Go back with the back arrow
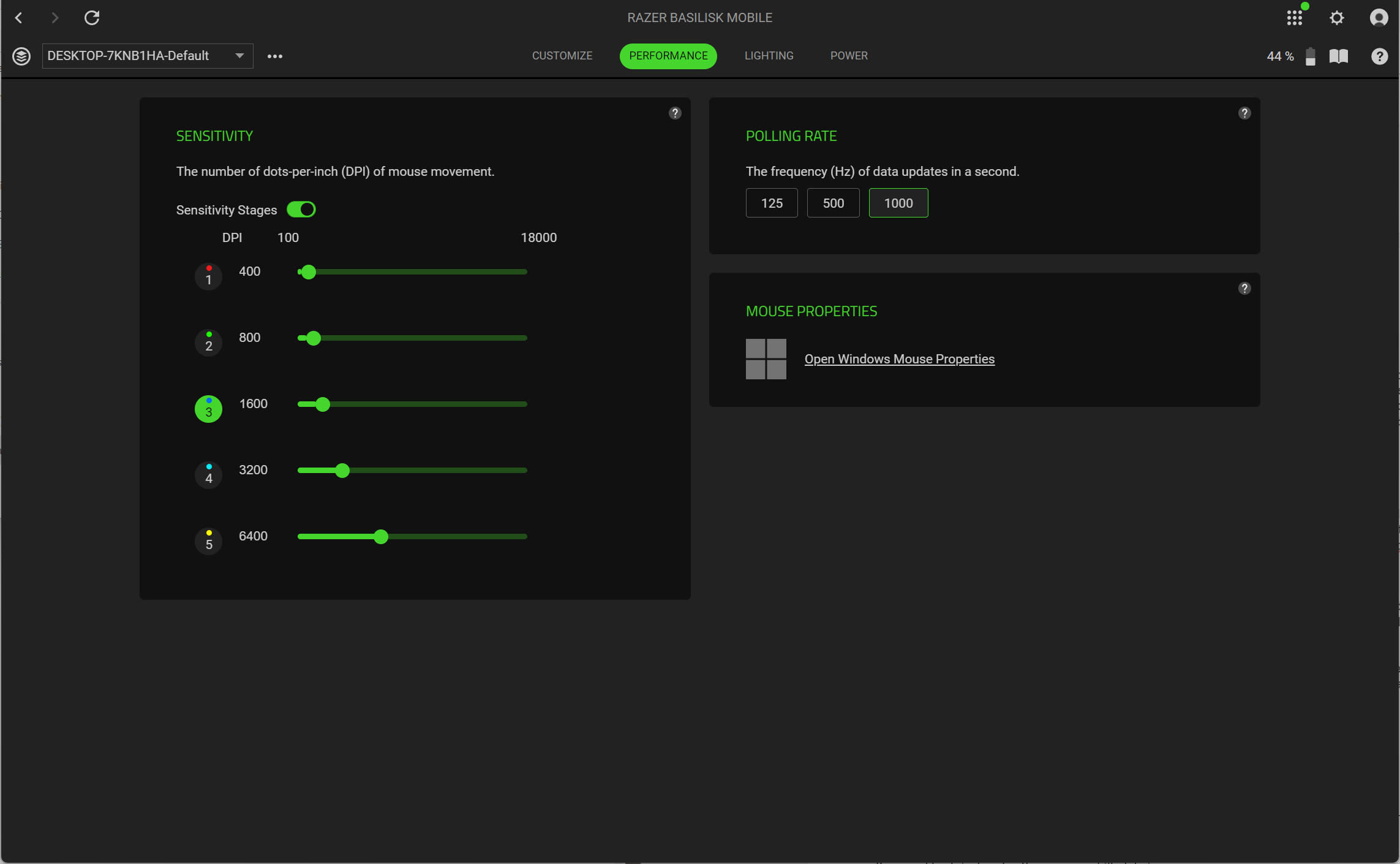This screenshot has width=1400, height=864. (x=19, y=18)
